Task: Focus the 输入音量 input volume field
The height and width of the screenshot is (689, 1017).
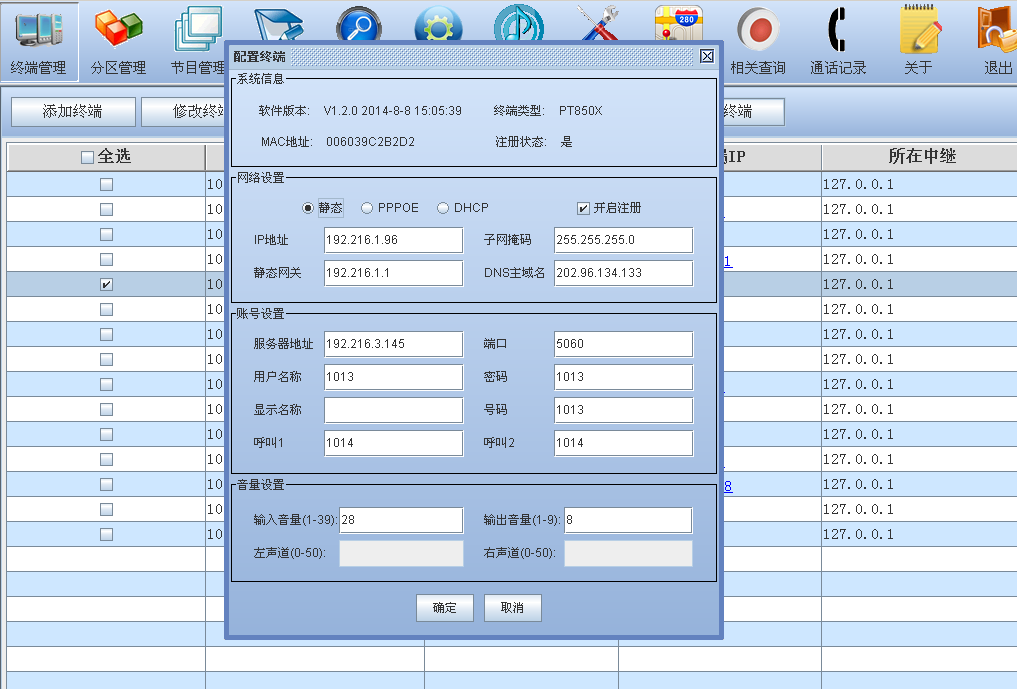Action: tap(401, 520)
